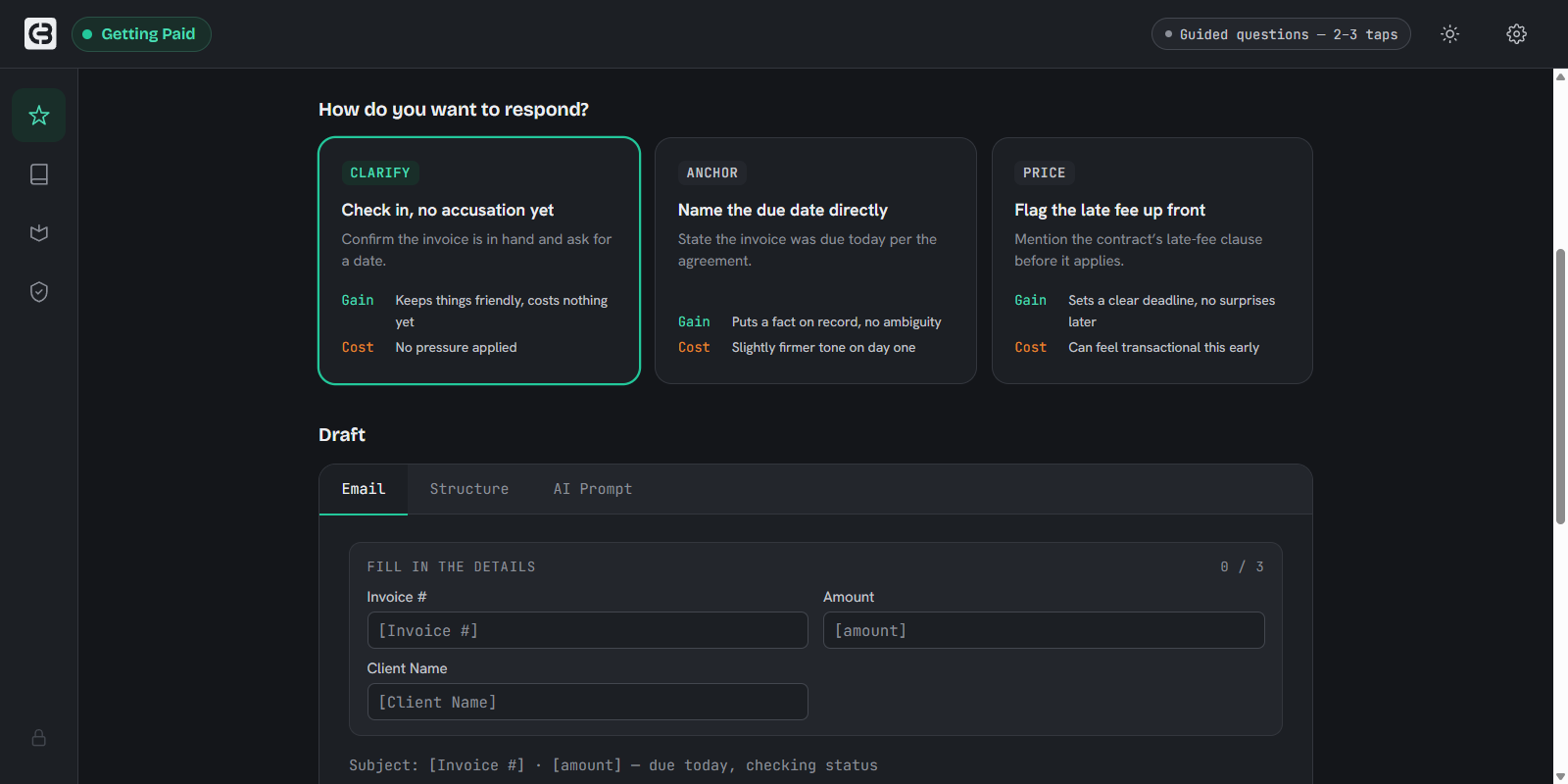Viewport: 1568px width, 784px height.
Task: Click the PRICE tag label
Action: click(1045, 173)
